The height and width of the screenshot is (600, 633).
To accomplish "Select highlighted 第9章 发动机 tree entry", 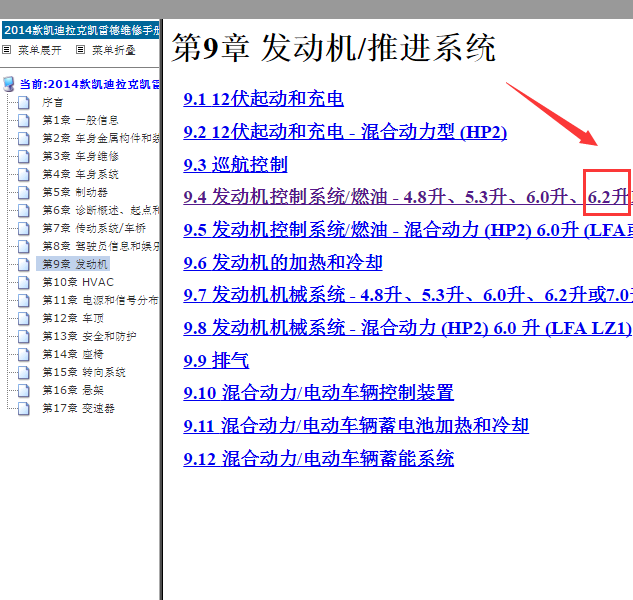I will coord(73,264).
